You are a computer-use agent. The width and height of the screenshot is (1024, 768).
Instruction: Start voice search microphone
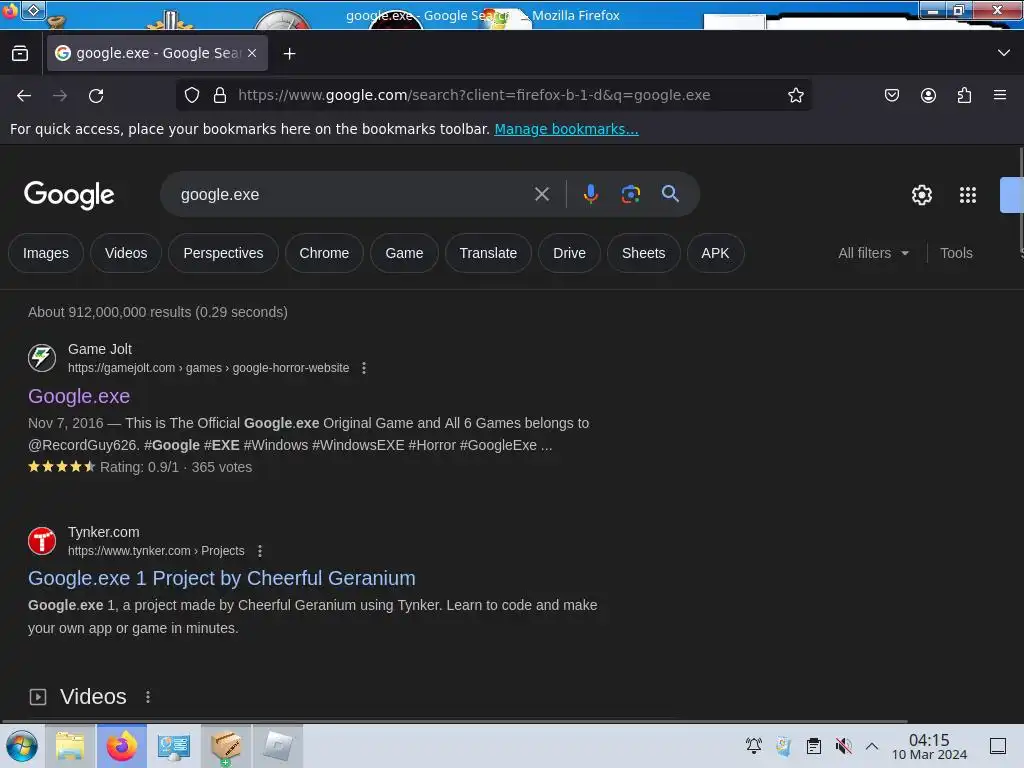[x=591, y=194]
